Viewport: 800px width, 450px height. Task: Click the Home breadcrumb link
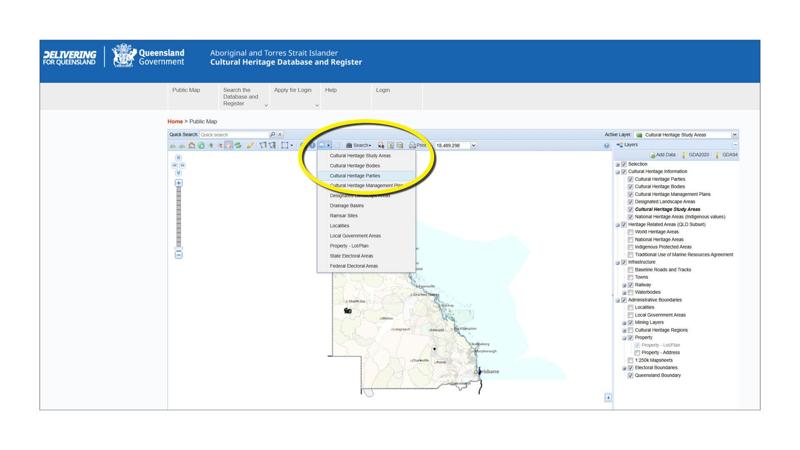[175, 121]
